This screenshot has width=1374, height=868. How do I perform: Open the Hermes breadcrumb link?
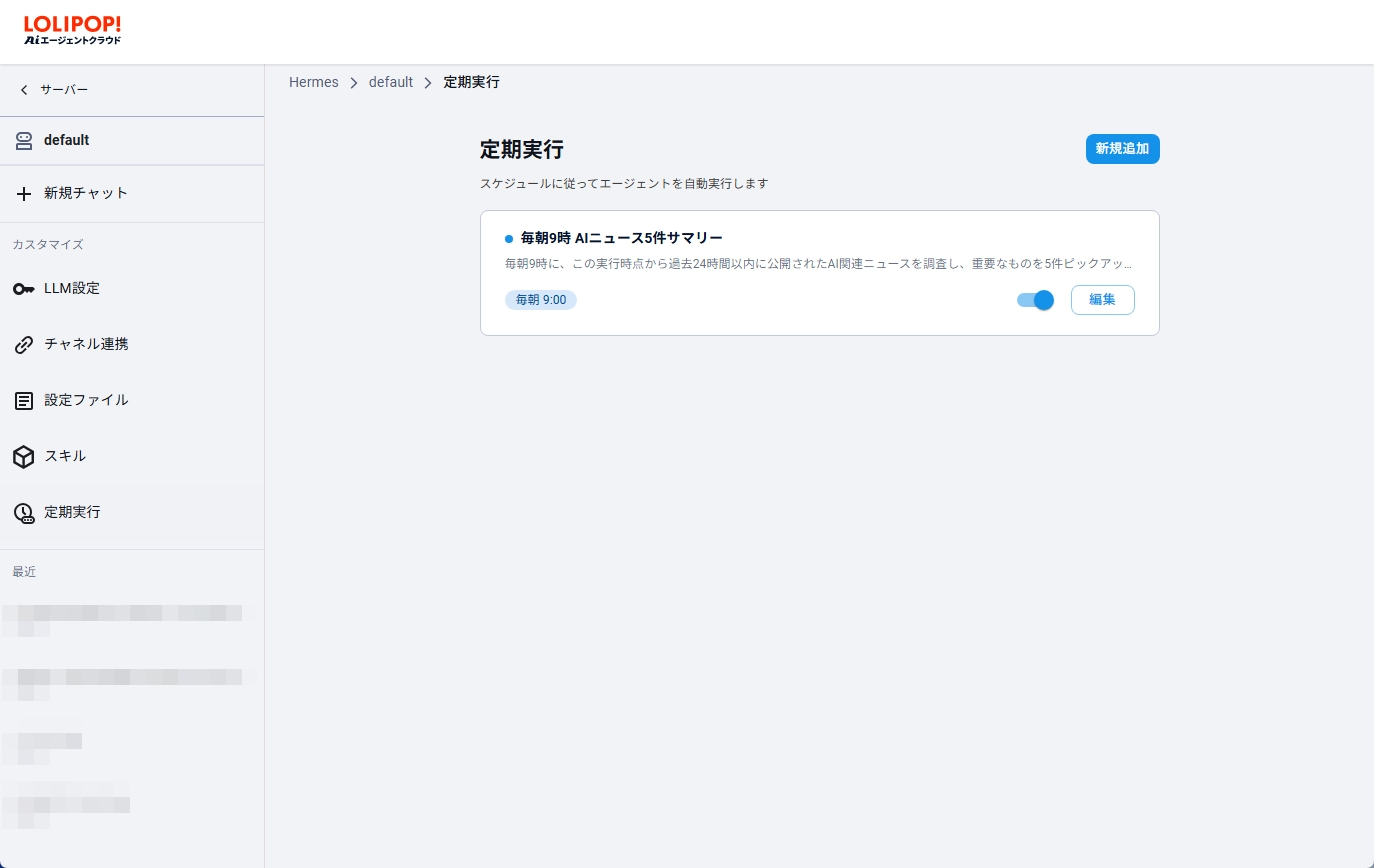coord(314,82)
